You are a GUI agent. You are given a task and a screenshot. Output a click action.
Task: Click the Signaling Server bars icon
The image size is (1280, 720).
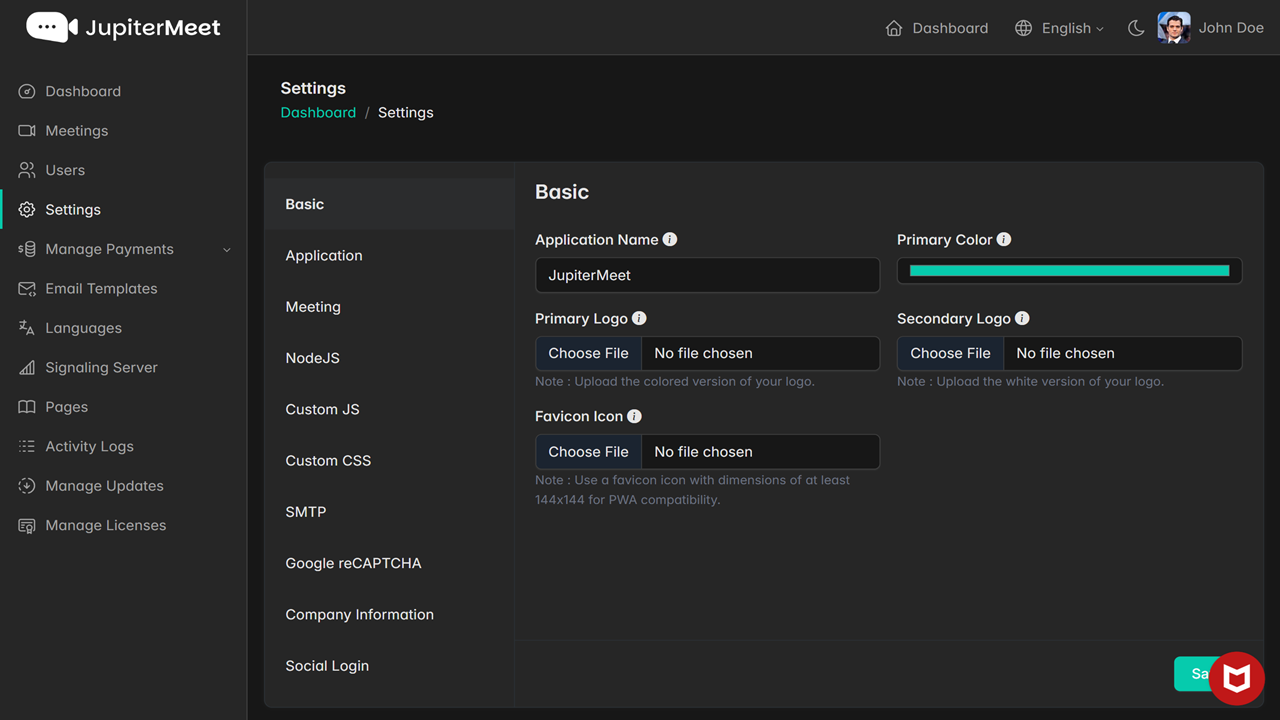[27, 368]
